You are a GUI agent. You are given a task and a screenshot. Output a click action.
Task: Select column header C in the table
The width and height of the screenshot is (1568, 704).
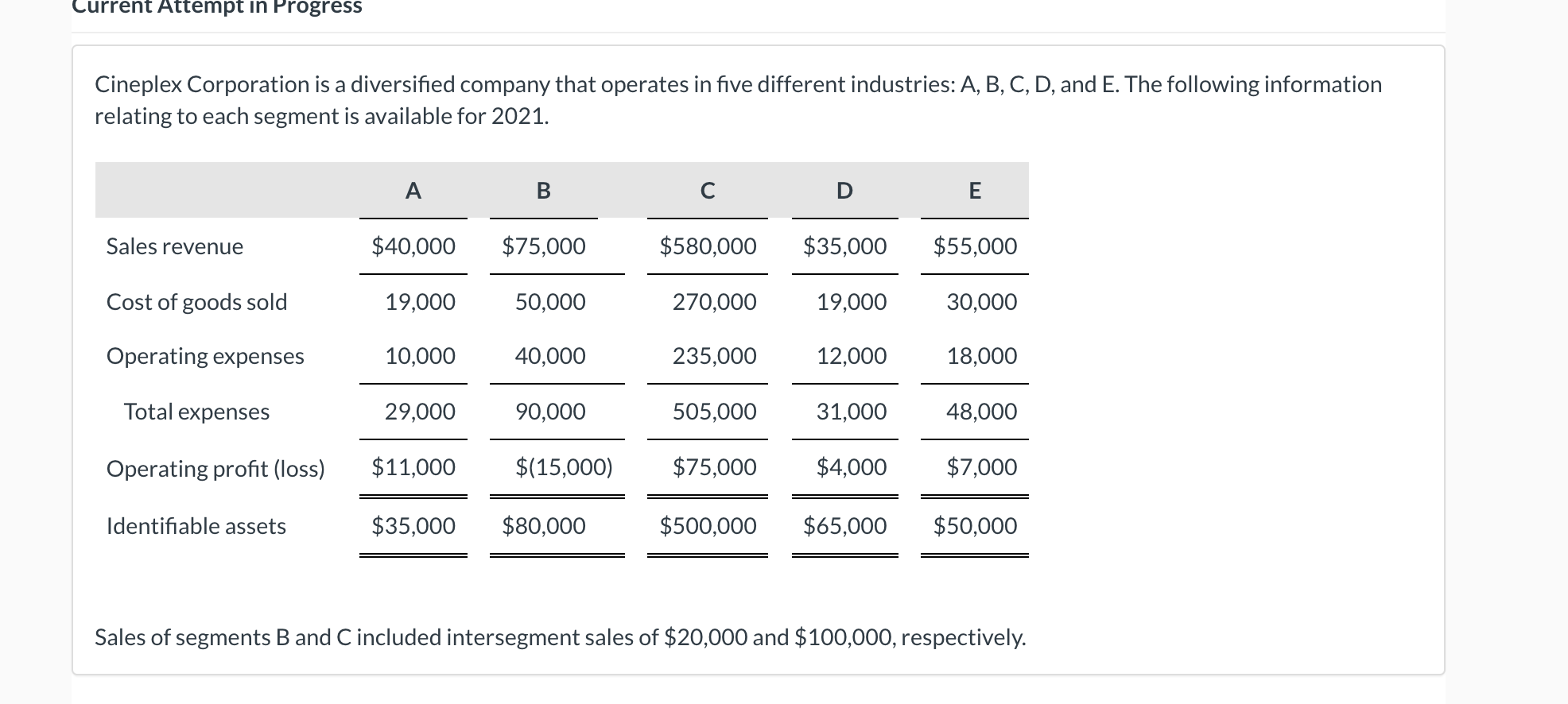(x=707, y=190)
